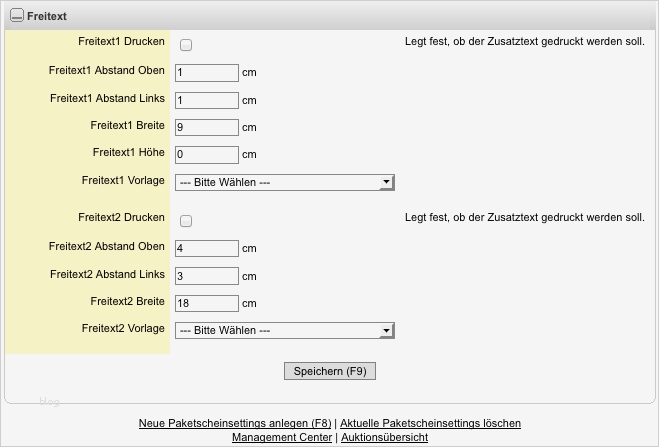Open the Freitext2 Vorlage dropdown

[x=285, y=330]
